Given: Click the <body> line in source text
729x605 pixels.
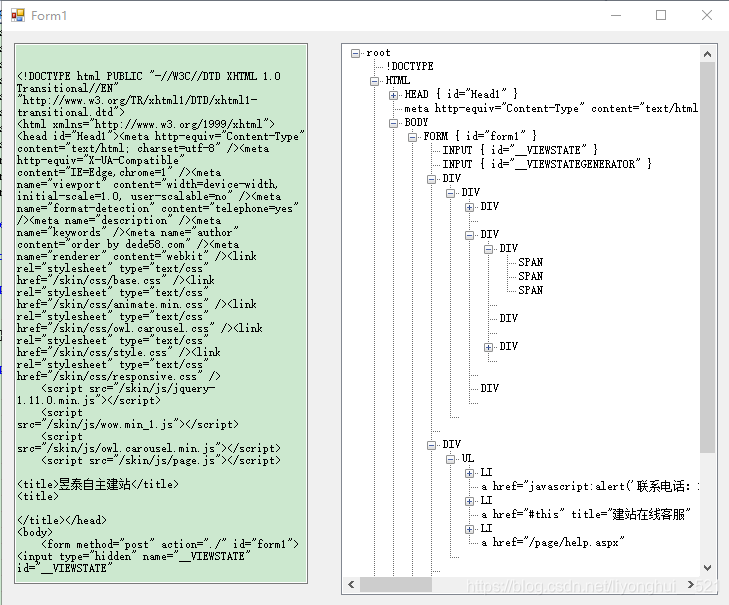Looking at the screenshot, I should [x=35, y=532].
